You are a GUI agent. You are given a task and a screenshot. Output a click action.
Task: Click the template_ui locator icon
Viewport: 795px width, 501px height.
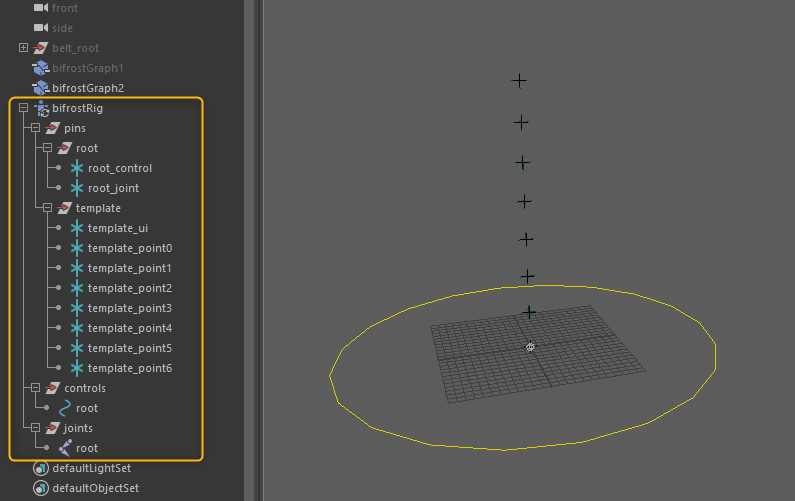tap(77, 228)
